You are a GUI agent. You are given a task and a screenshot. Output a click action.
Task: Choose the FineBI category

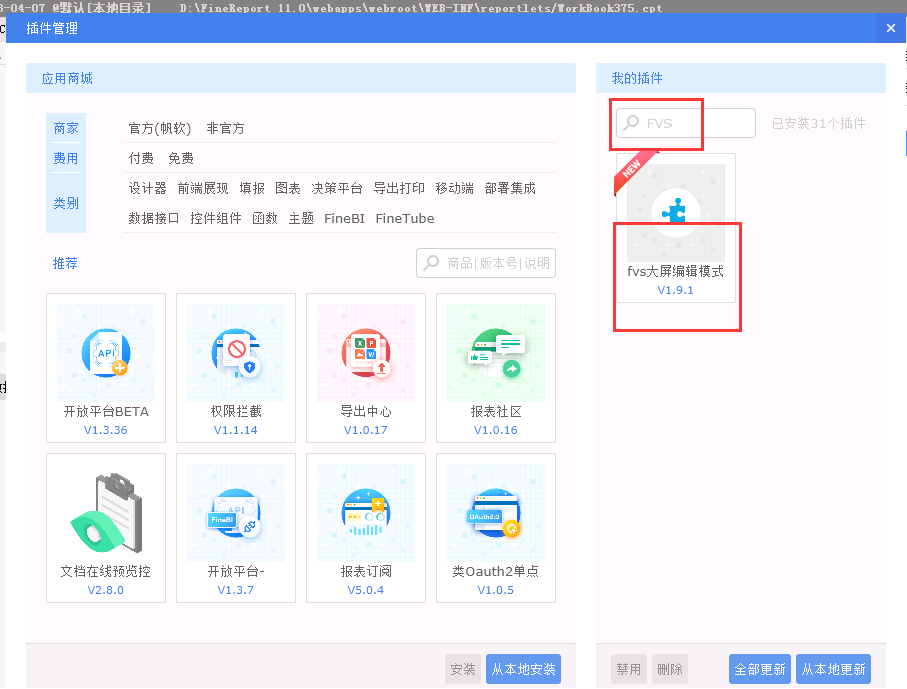(344, 218)
